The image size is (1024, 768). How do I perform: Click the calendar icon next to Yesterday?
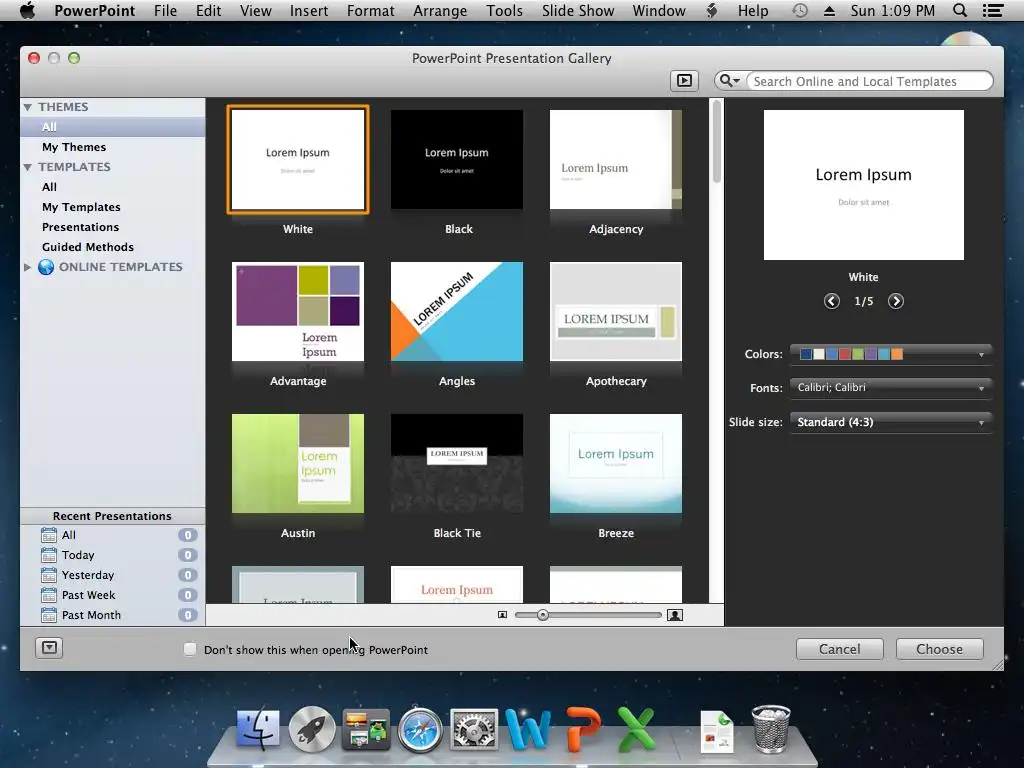pos(49,575)
